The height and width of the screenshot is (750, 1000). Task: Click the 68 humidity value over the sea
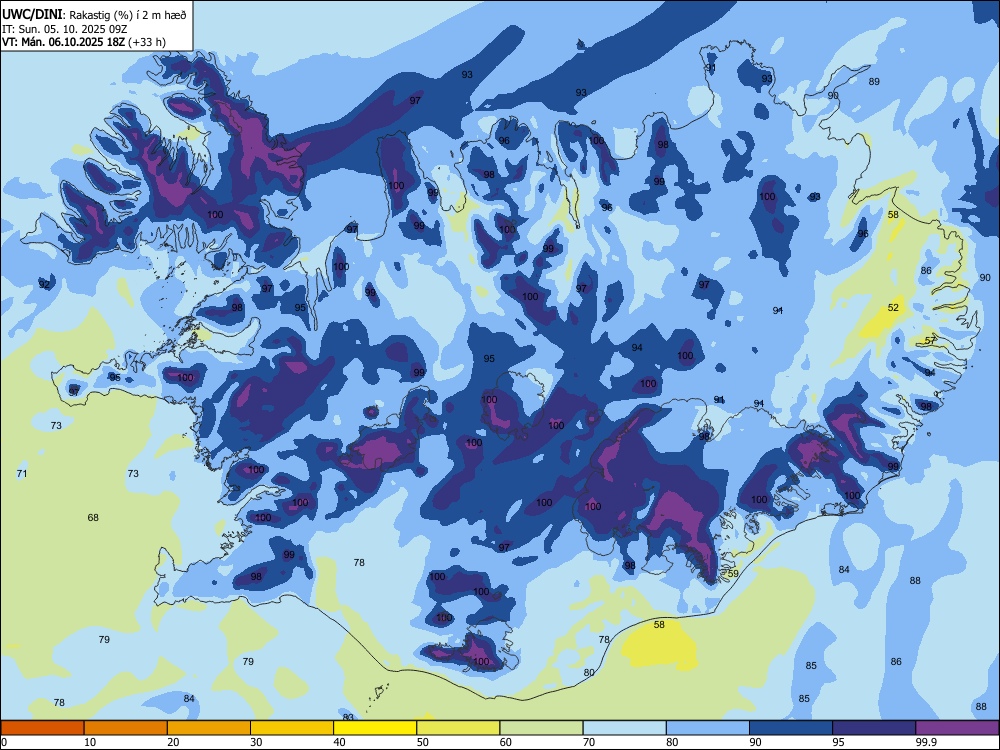(x=93, y=517)
